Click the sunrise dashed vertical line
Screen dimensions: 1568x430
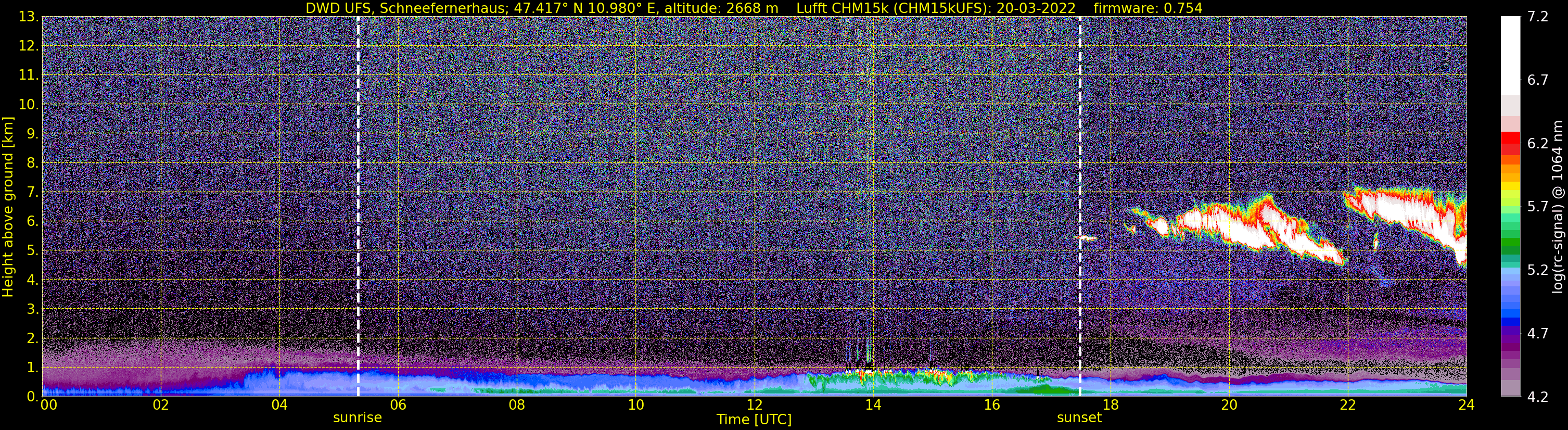358,207
